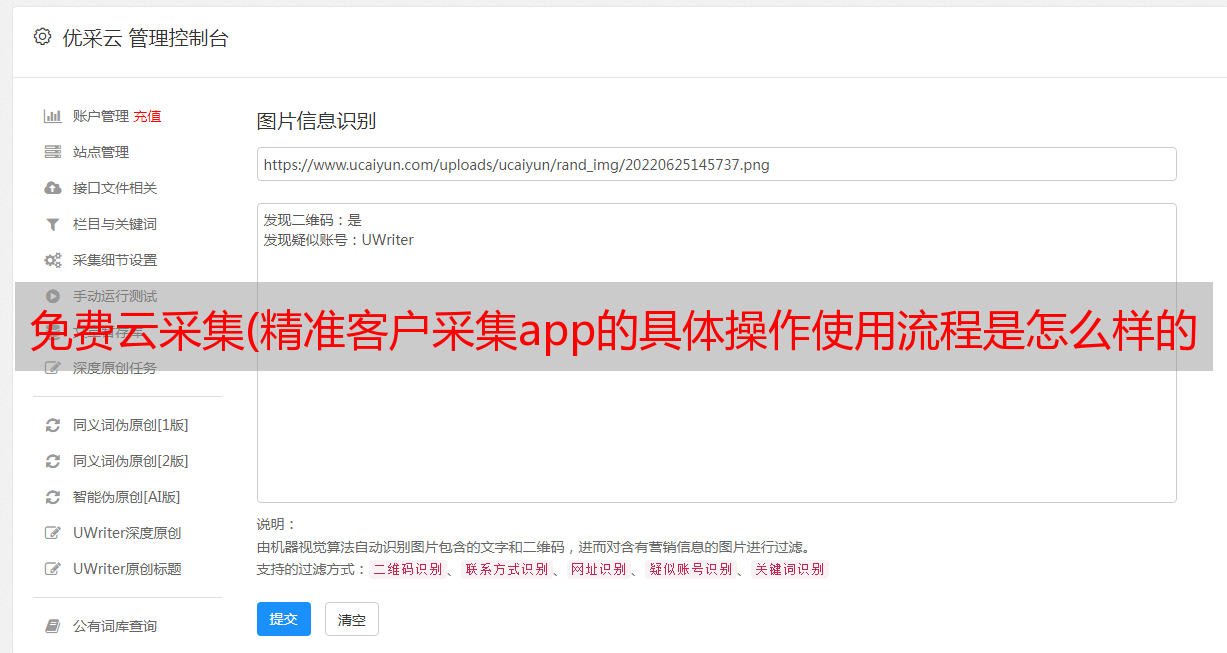Click the 关键词识别 tag
The image size is (1227, 653).
789,569
